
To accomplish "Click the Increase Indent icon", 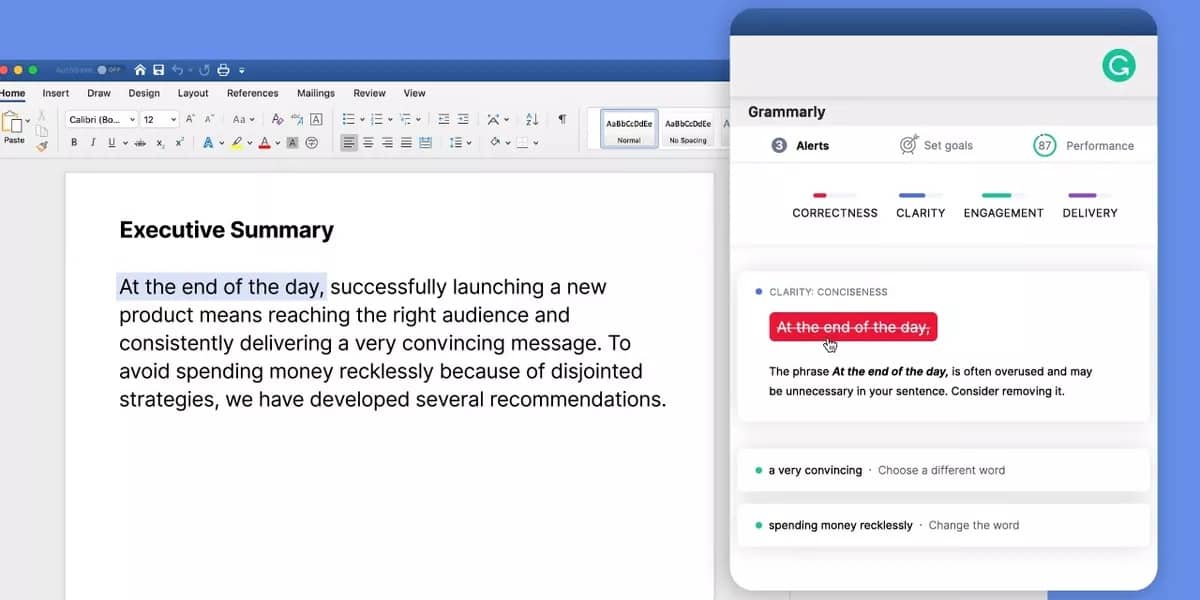I will [463, 119].
